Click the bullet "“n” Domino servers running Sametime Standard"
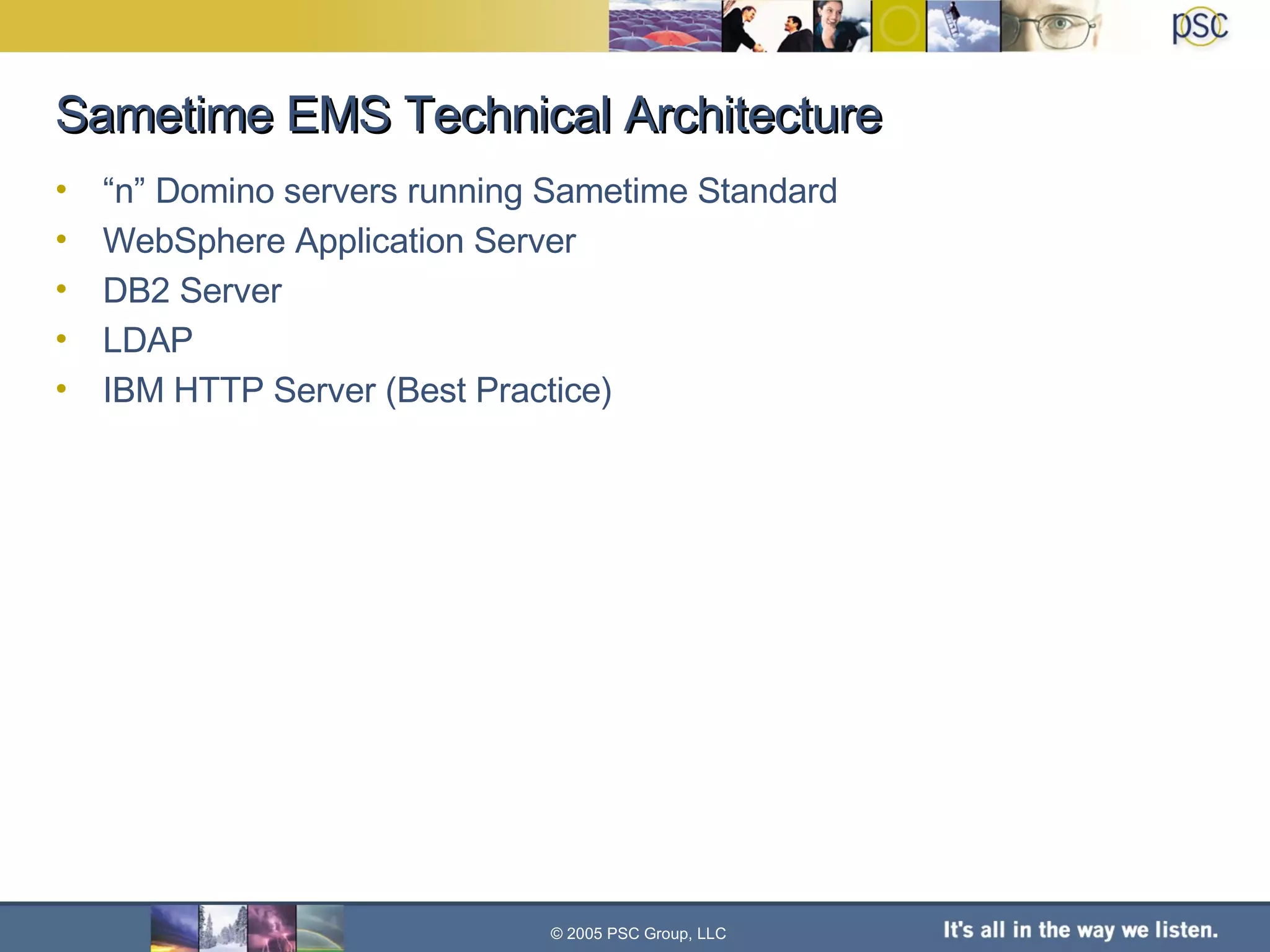 point(470,191)
